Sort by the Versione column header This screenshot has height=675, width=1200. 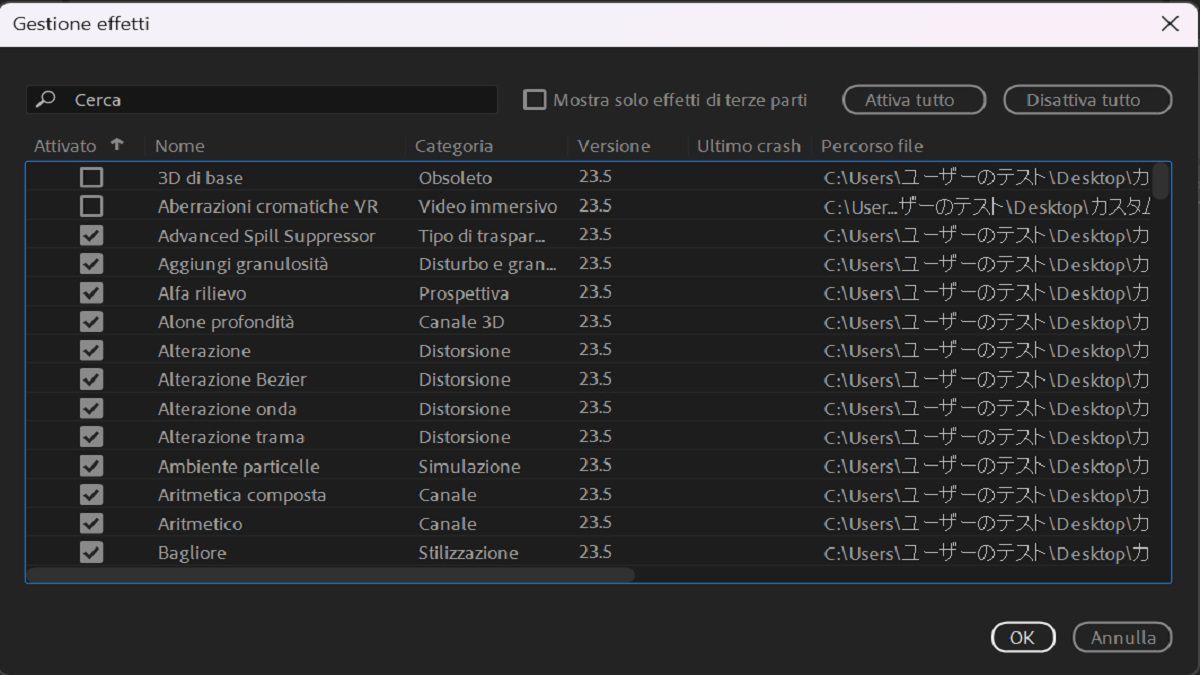coord(614,146)
